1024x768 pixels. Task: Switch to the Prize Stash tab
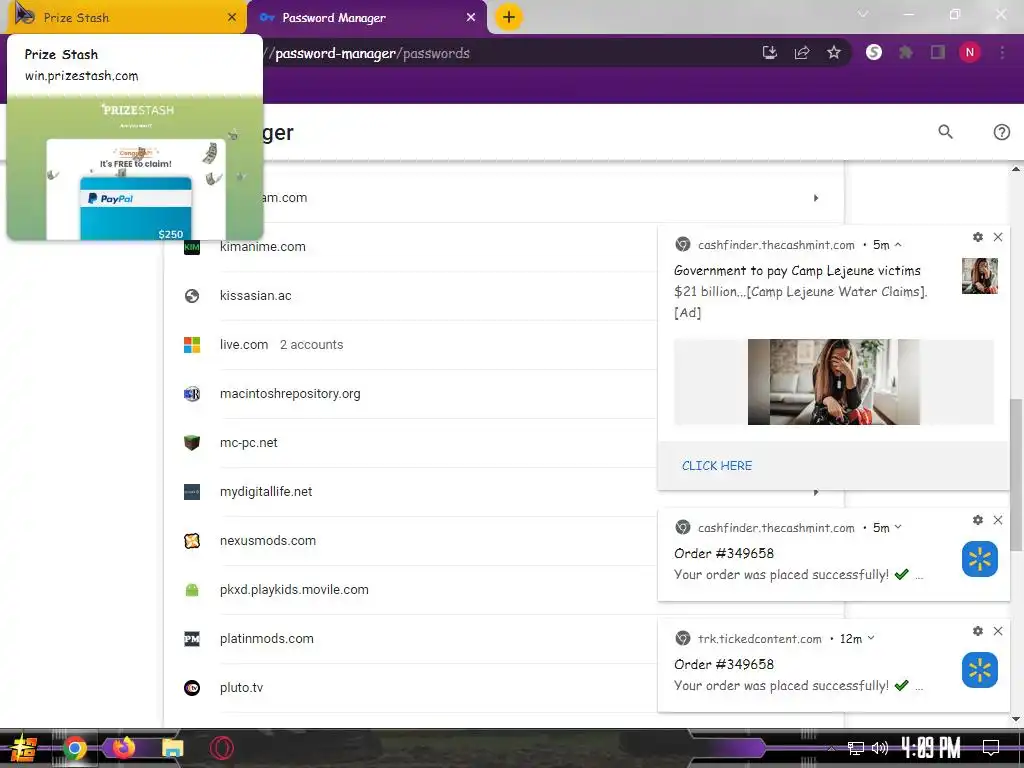[125, 17]
